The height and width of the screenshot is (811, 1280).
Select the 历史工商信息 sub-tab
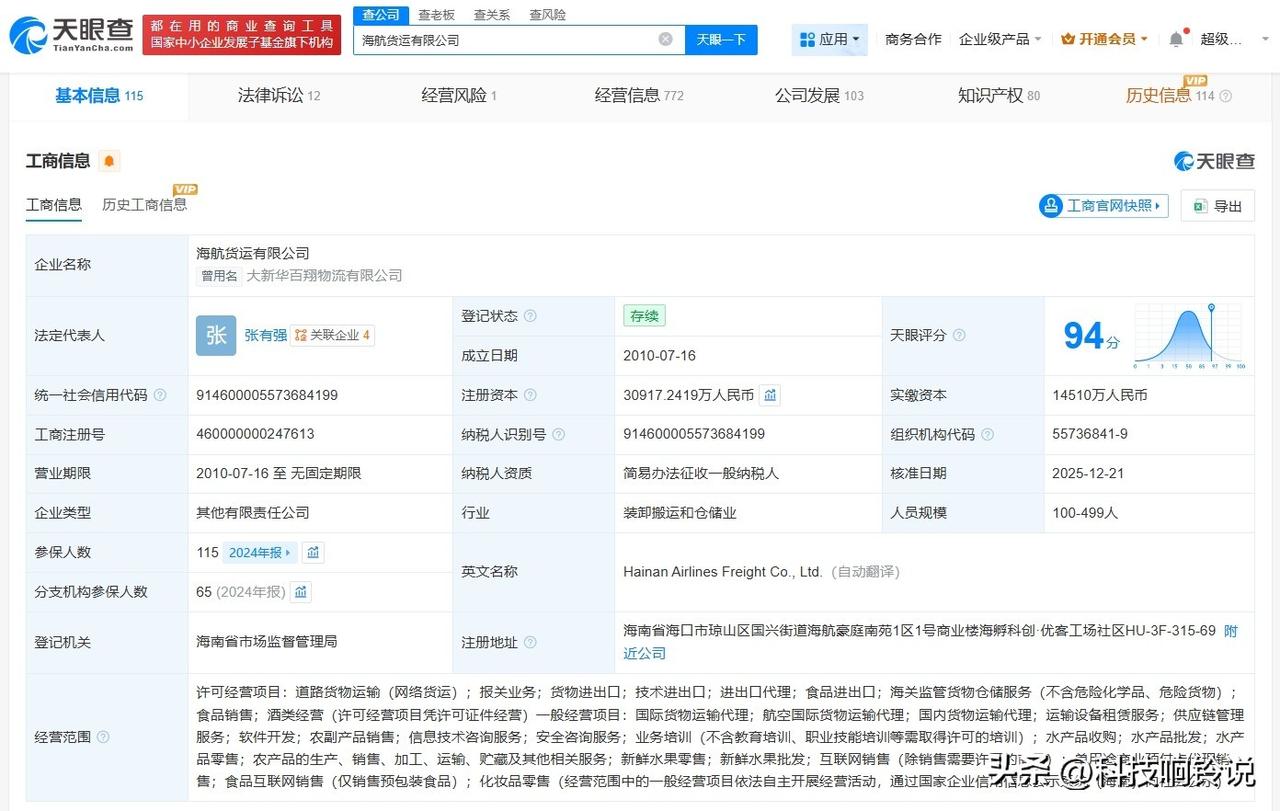coord(144,205)
